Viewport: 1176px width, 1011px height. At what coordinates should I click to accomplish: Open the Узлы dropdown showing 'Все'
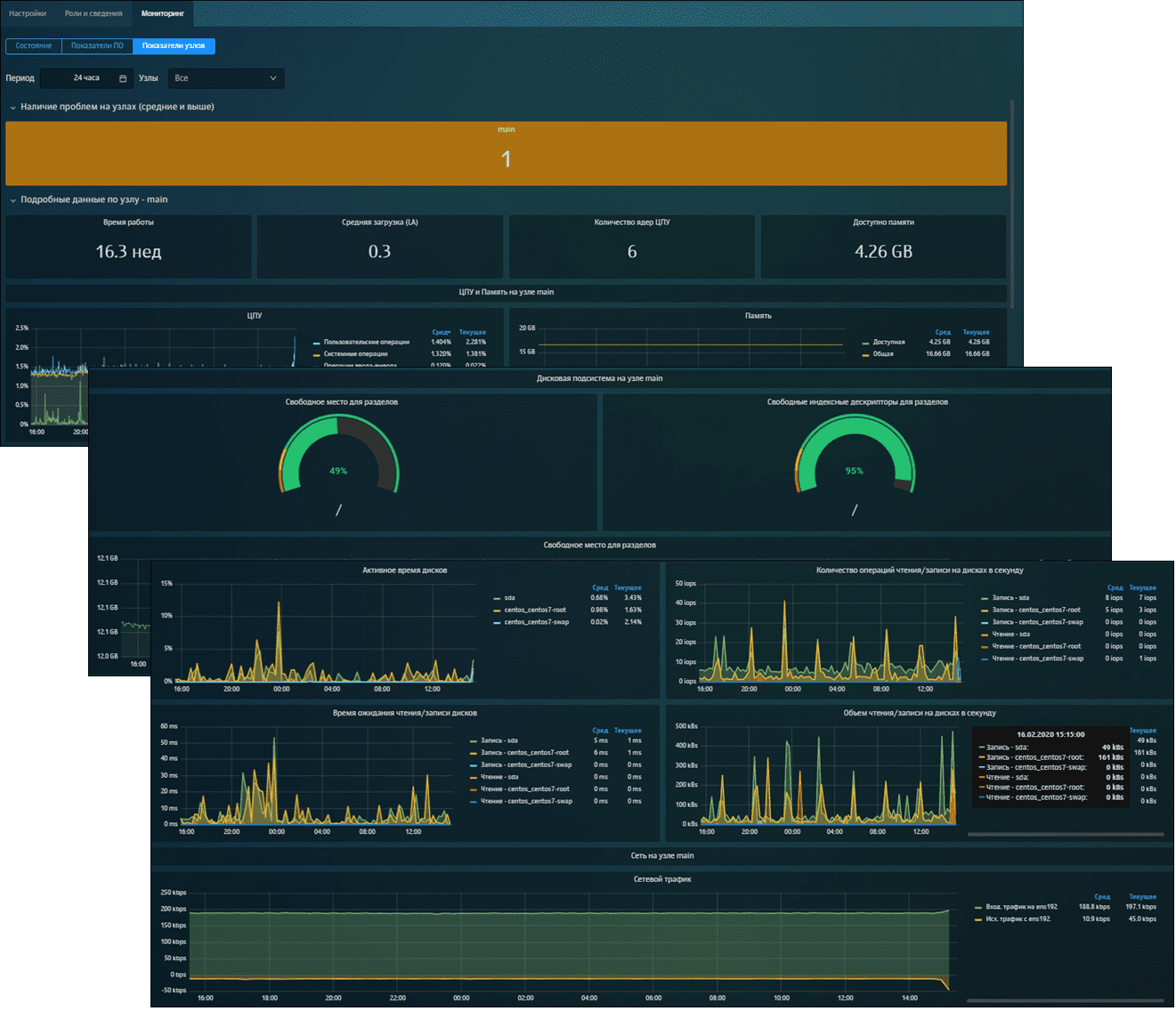(x=226, y=78)
